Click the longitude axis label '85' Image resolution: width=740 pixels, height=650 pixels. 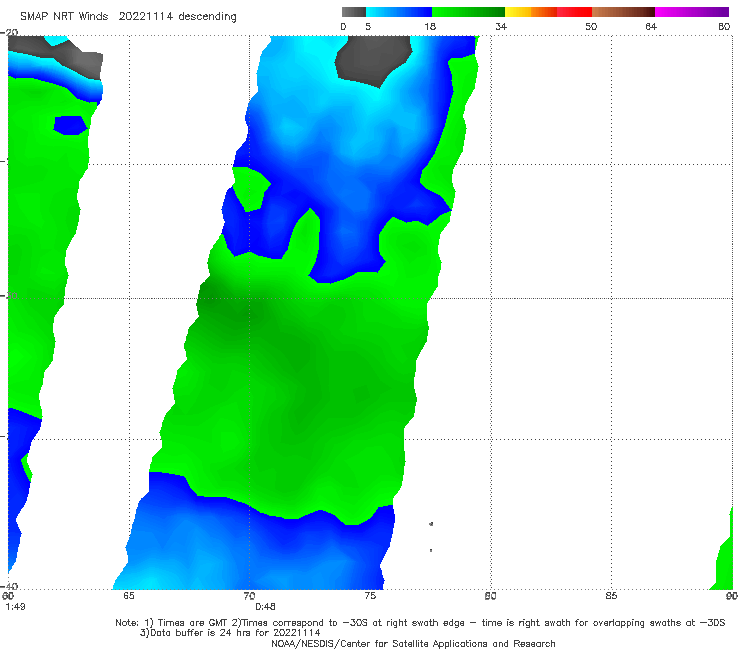[x=611, y=596]
